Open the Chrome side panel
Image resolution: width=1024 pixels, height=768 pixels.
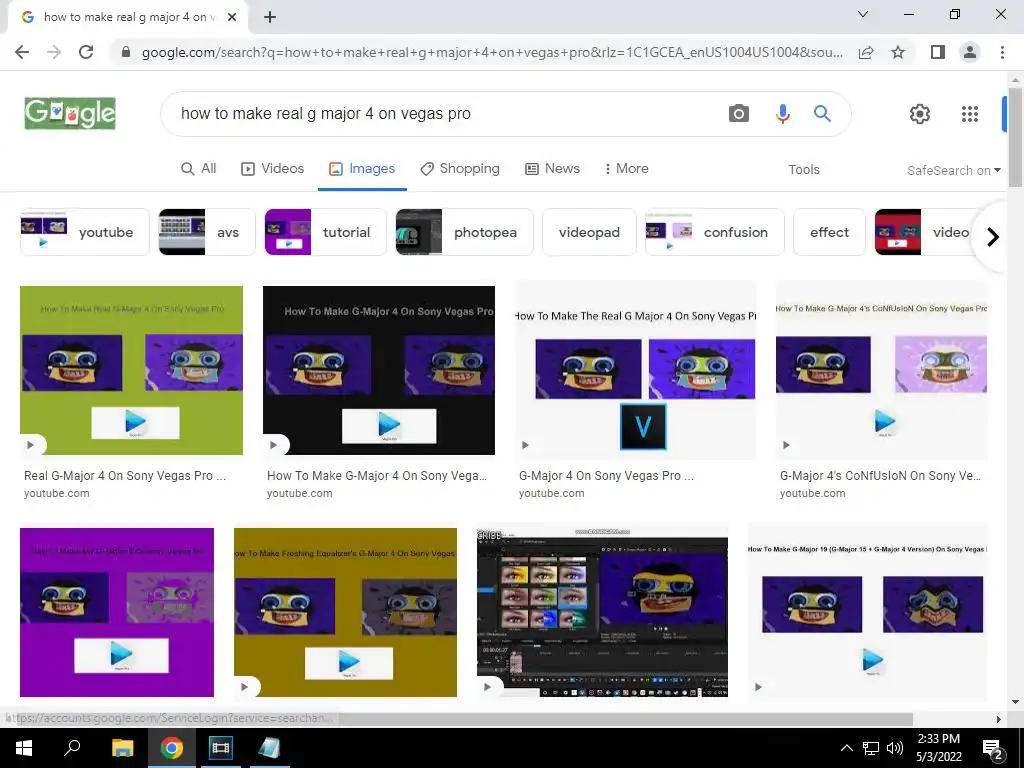pyautogui.click(x=938, y=52)
